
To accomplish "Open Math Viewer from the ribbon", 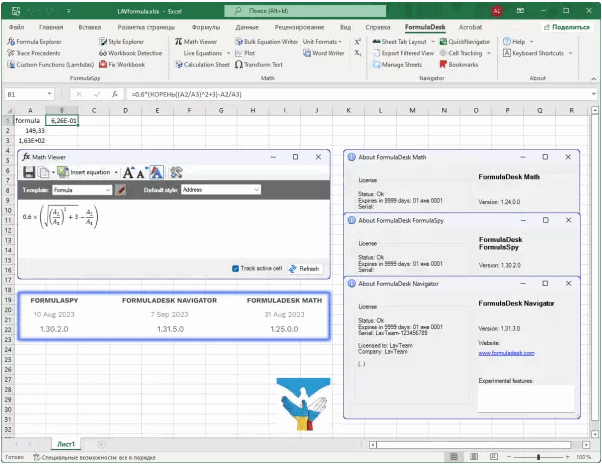I will tap(196, 41).
